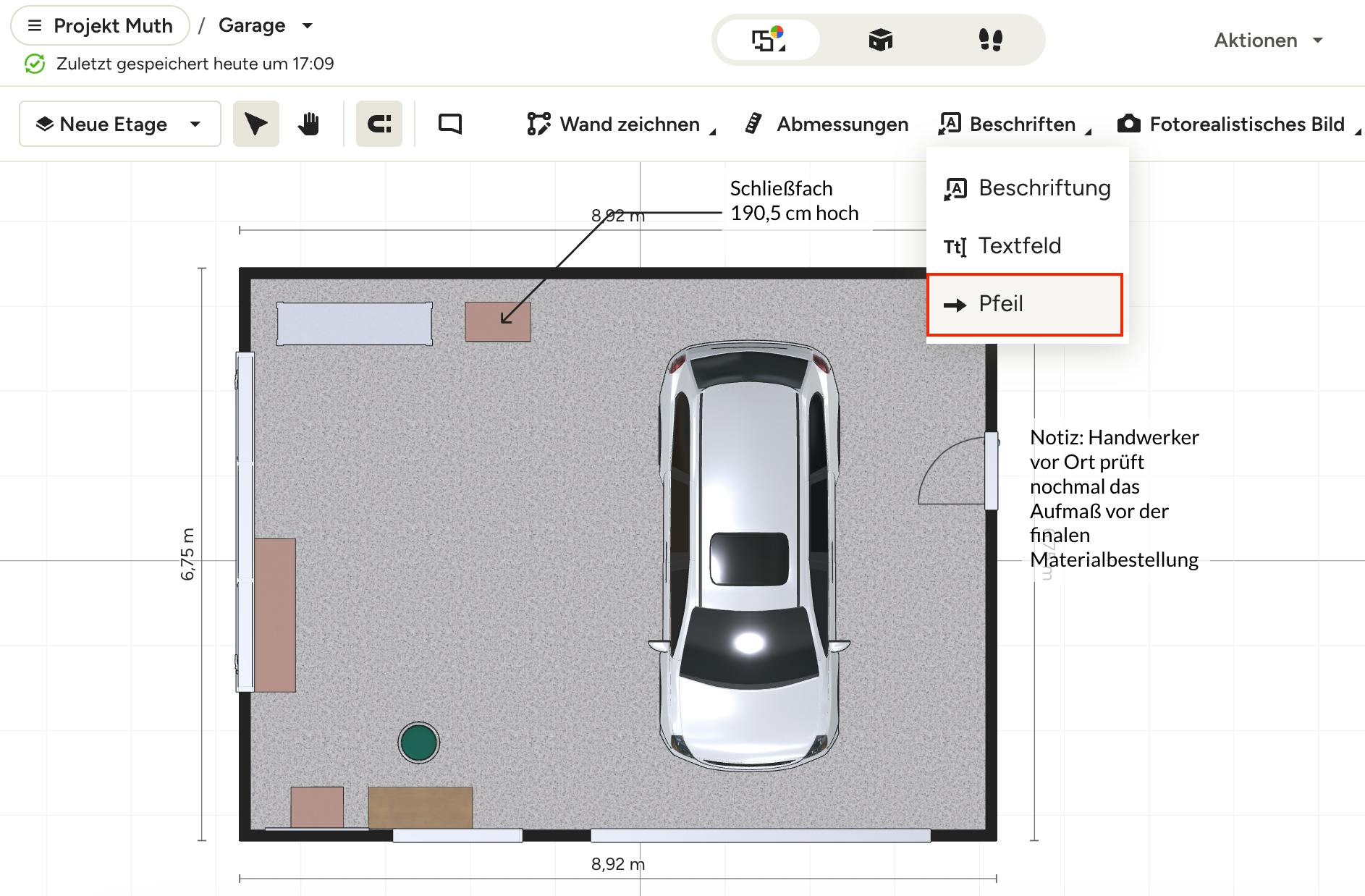Image resolution: width=1365 pixels, height=896 pixels.
Task: Select the wide garage door on bottom wall
Action: pos(761,835)
